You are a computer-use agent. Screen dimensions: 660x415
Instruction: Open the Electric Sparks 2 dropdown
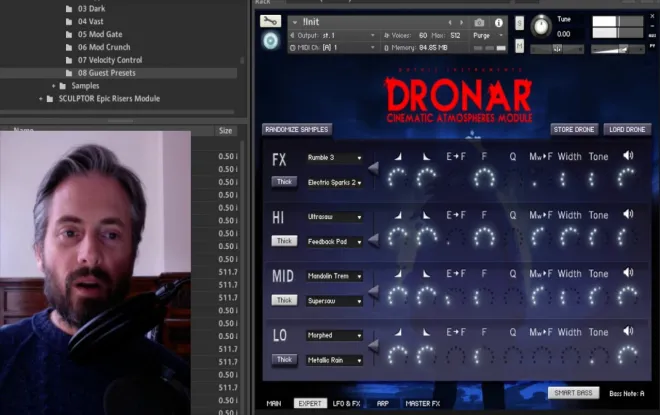click(x=334, y=182)
